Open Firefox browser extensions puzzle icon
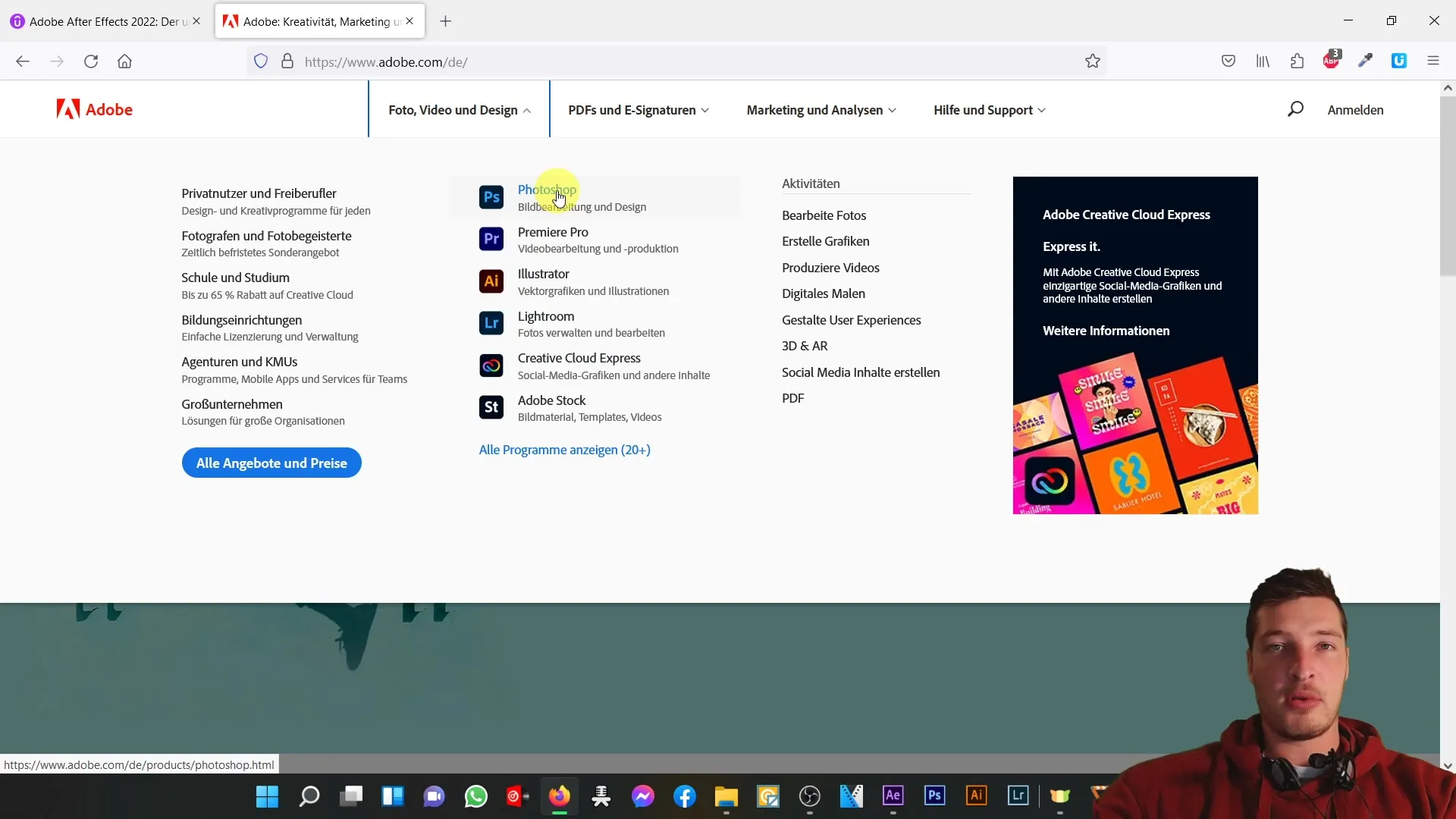 click(1297, 61)
